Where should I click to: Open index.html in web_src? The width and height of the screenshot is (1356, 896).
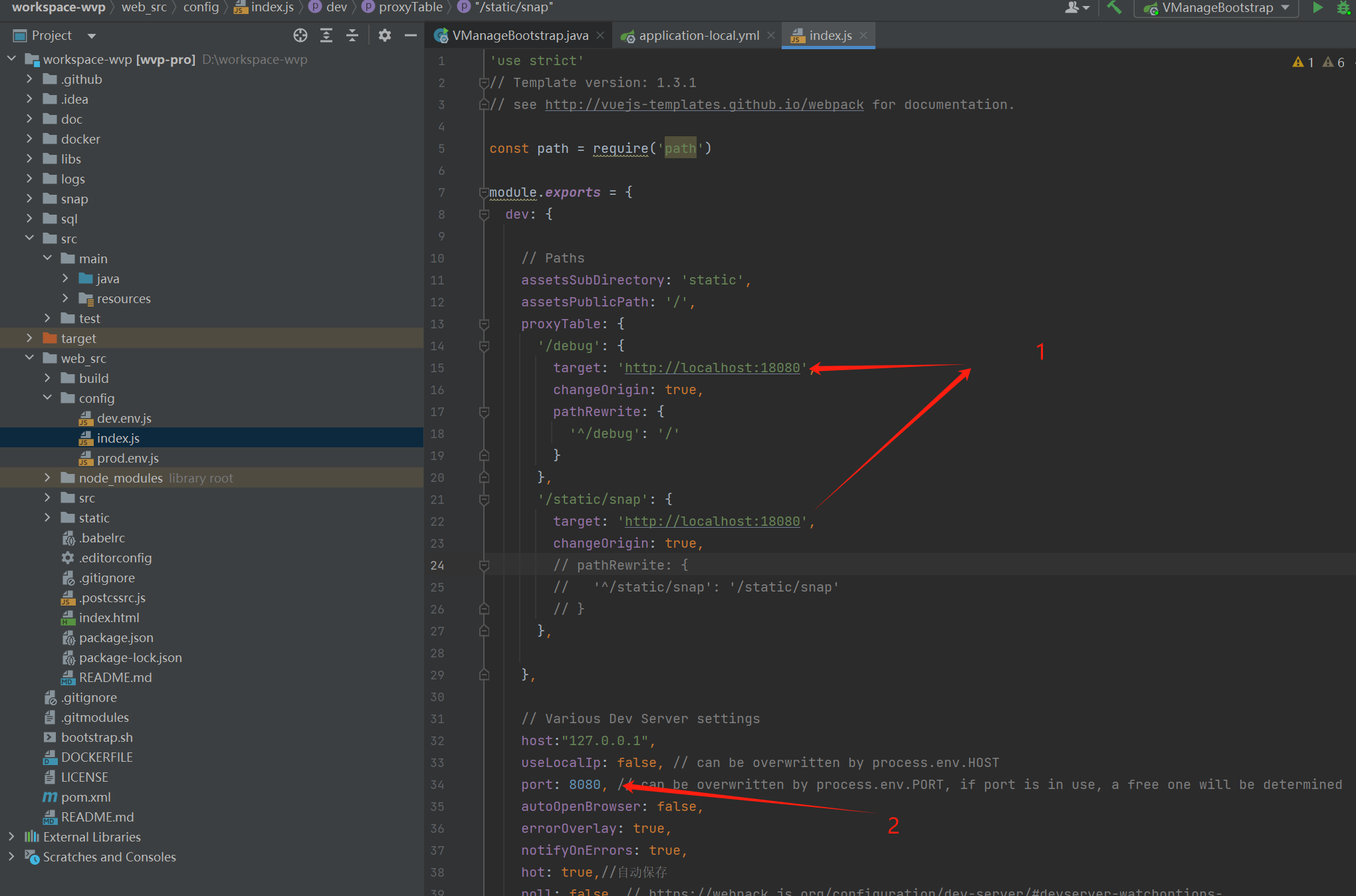coord(109,617)
